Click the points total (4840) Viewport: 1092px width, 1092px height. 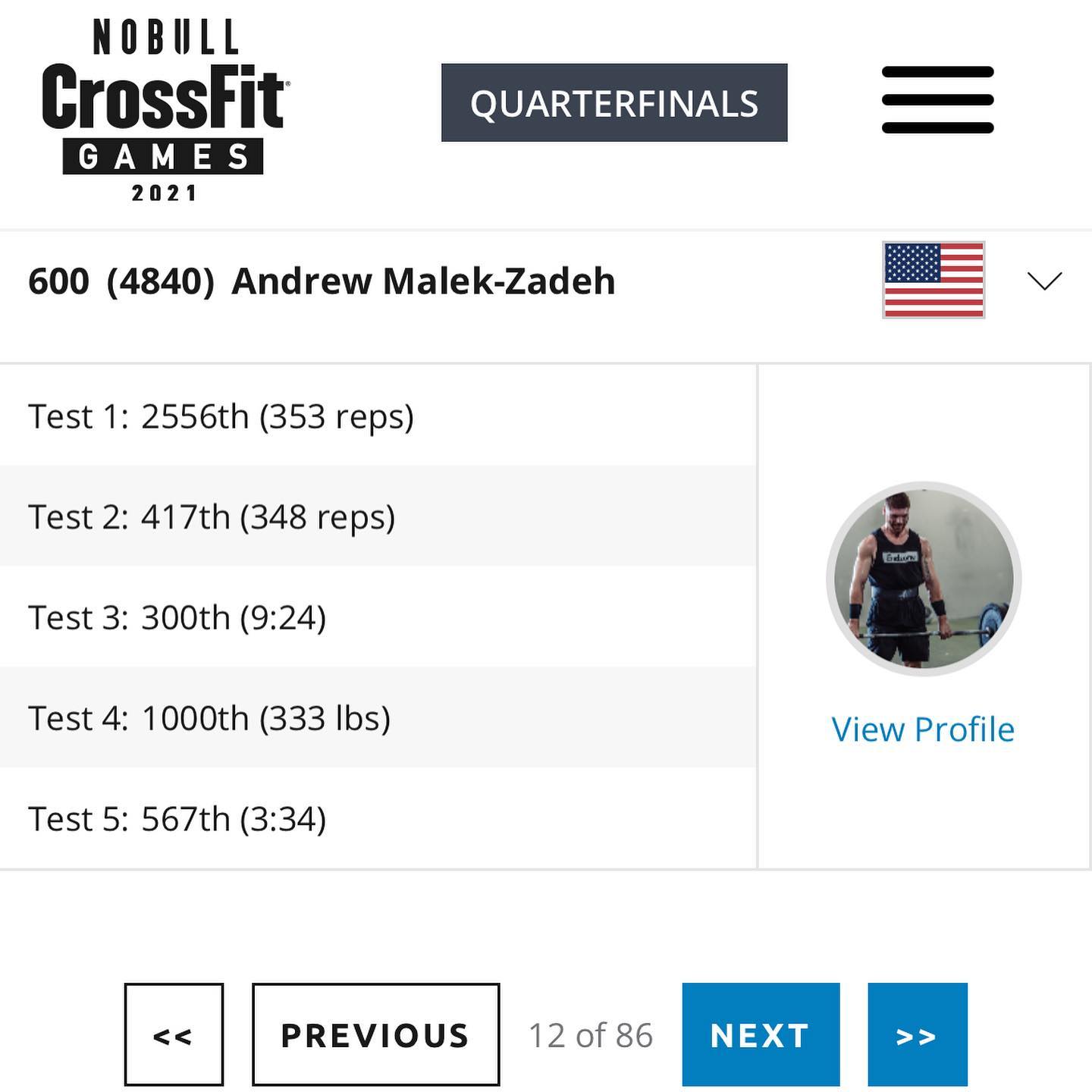click(160, 281)
